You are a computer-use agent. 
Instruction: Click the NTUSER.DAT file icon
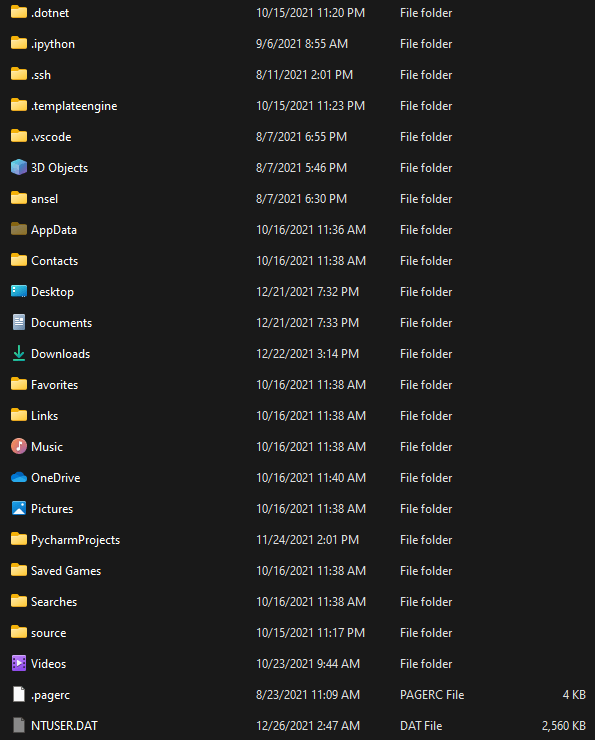click(19, 725)
